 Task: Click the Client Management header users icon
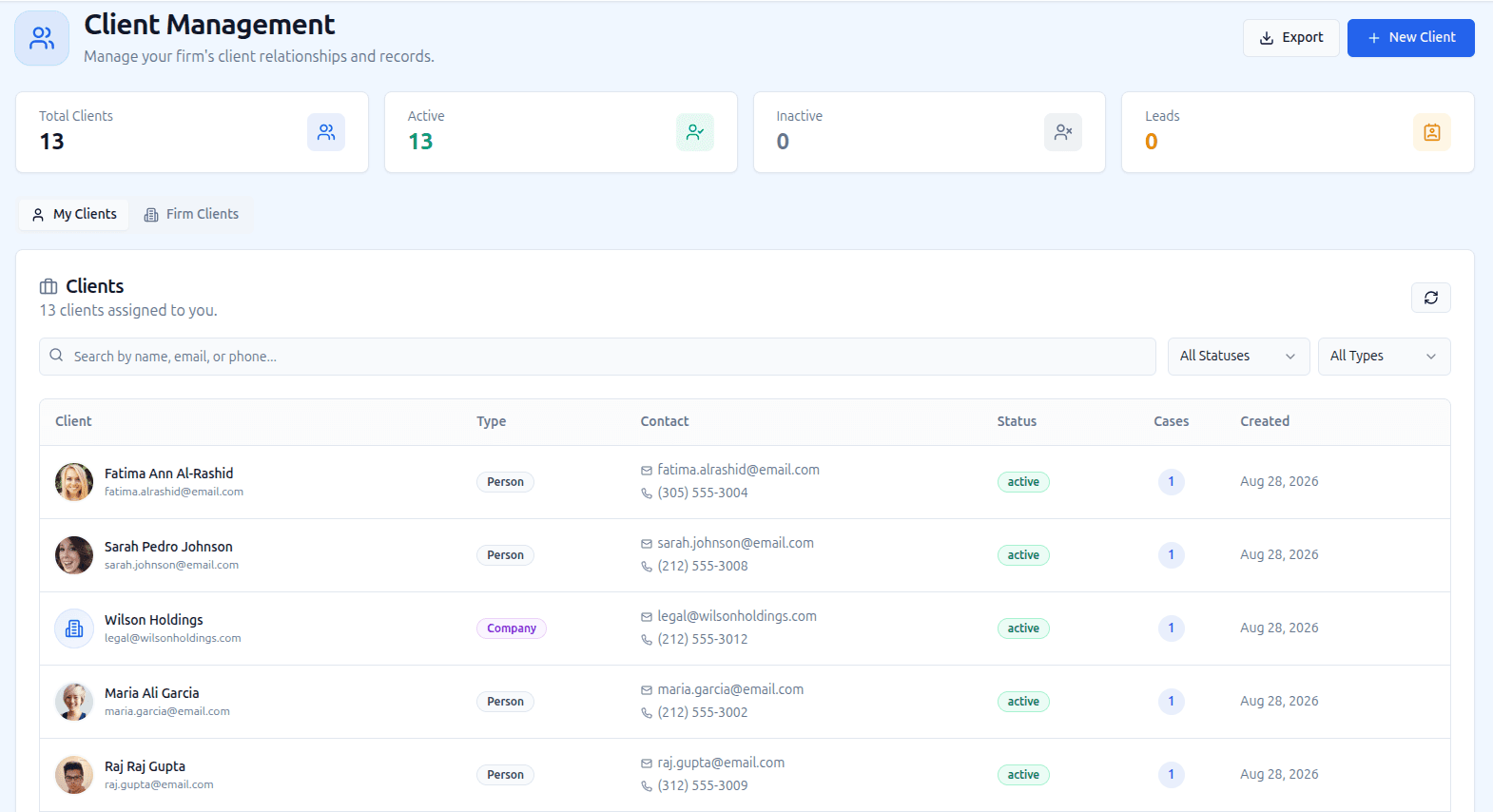pyautogui.click(x=42, y=38)
